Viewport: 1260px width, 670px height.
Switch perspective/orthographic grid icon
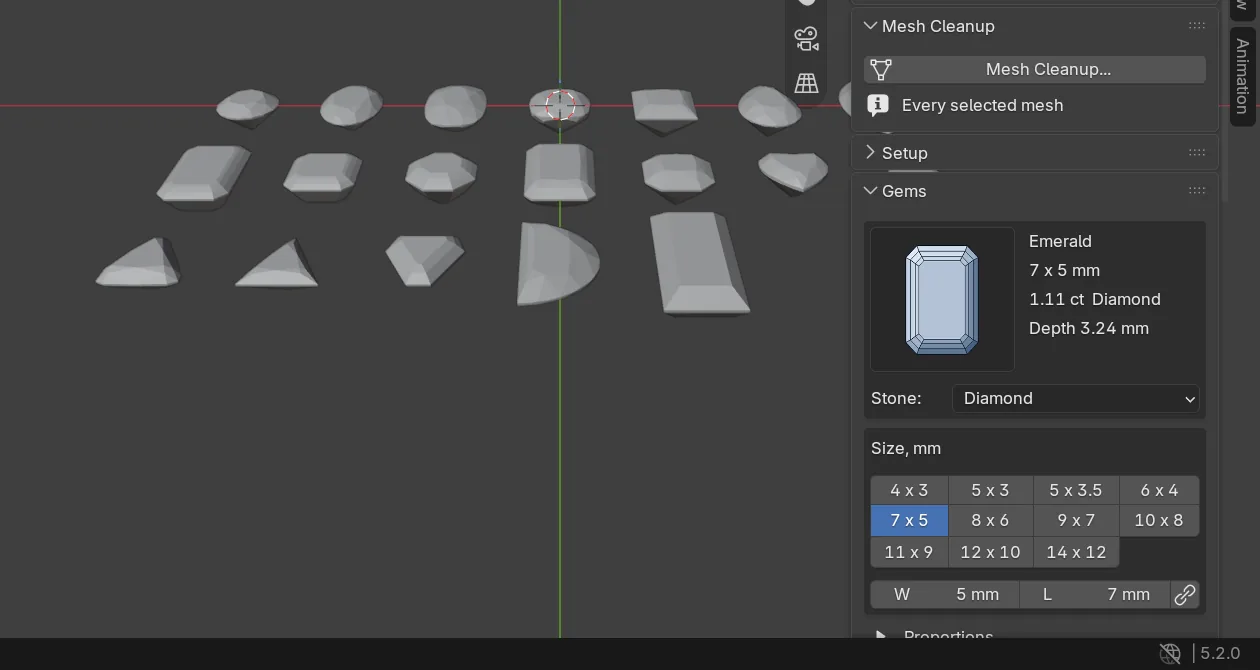click(x=806, y=83)
